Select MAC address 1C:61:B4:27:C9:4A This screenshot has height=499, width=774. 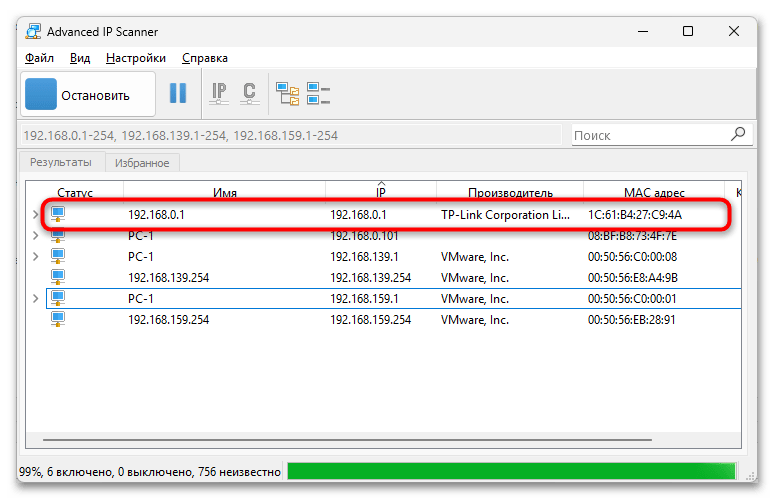(635, 215)
